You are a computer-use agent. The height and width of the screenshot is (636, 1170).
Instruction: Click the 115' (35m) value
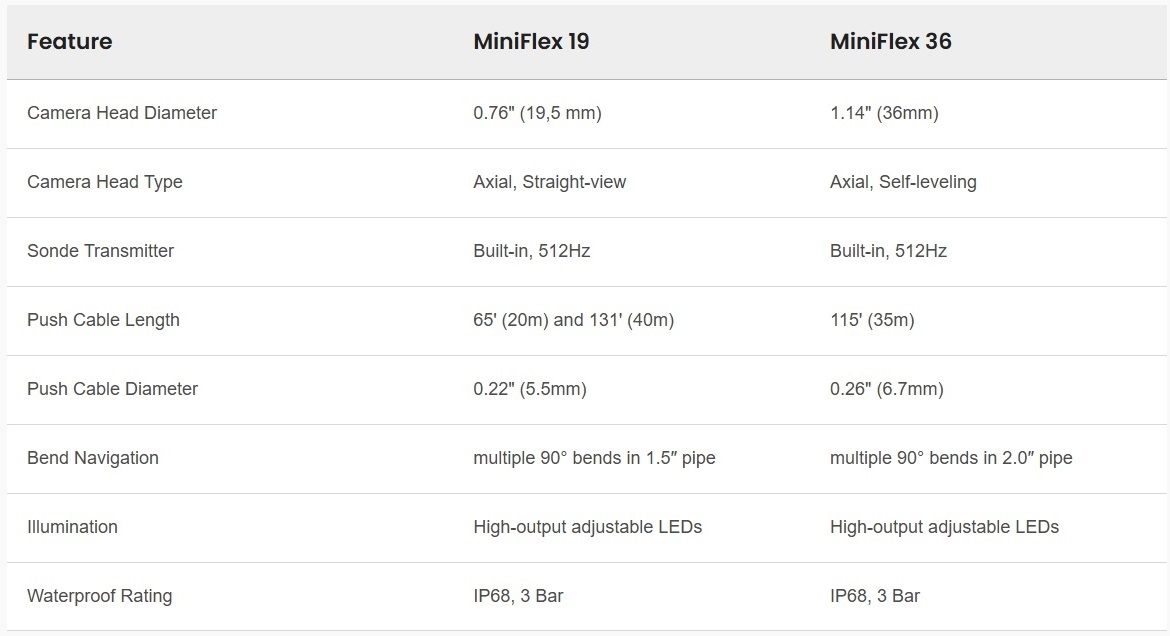[x=872, y=320]
